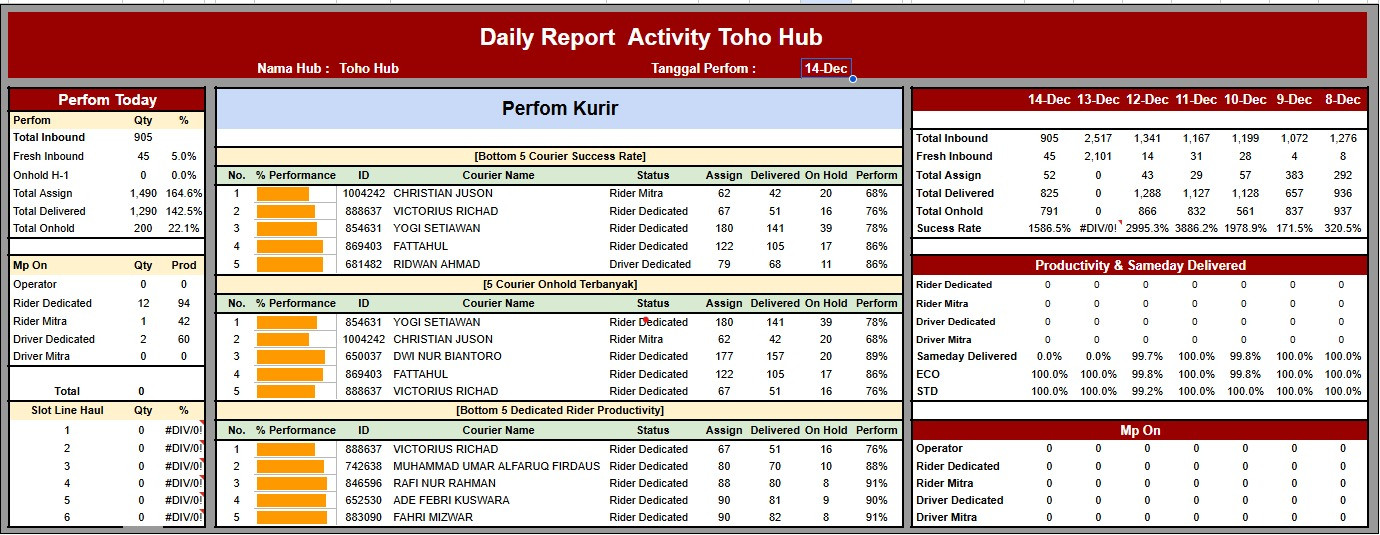Select the 'STD' row label
Image resolution: width=1380 pixels, height=535 pixels.
[x=927, y=391]
